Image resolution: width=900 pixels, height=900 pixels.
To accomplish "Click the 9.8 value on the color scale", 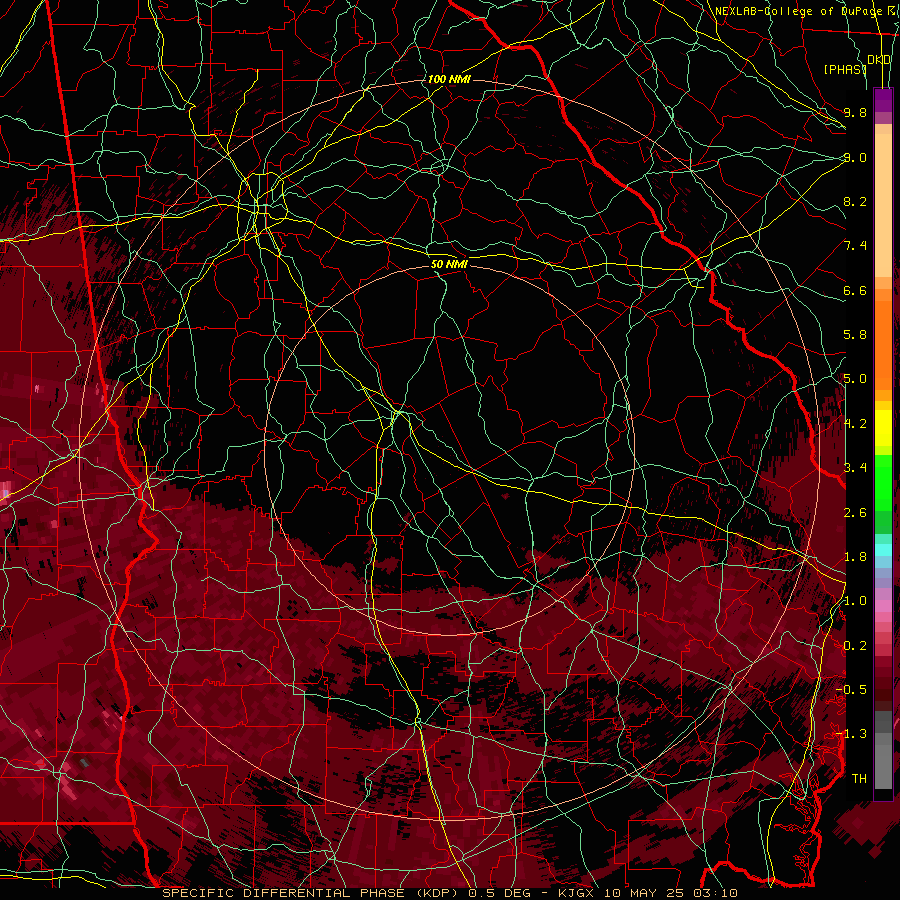I will 855,112.
